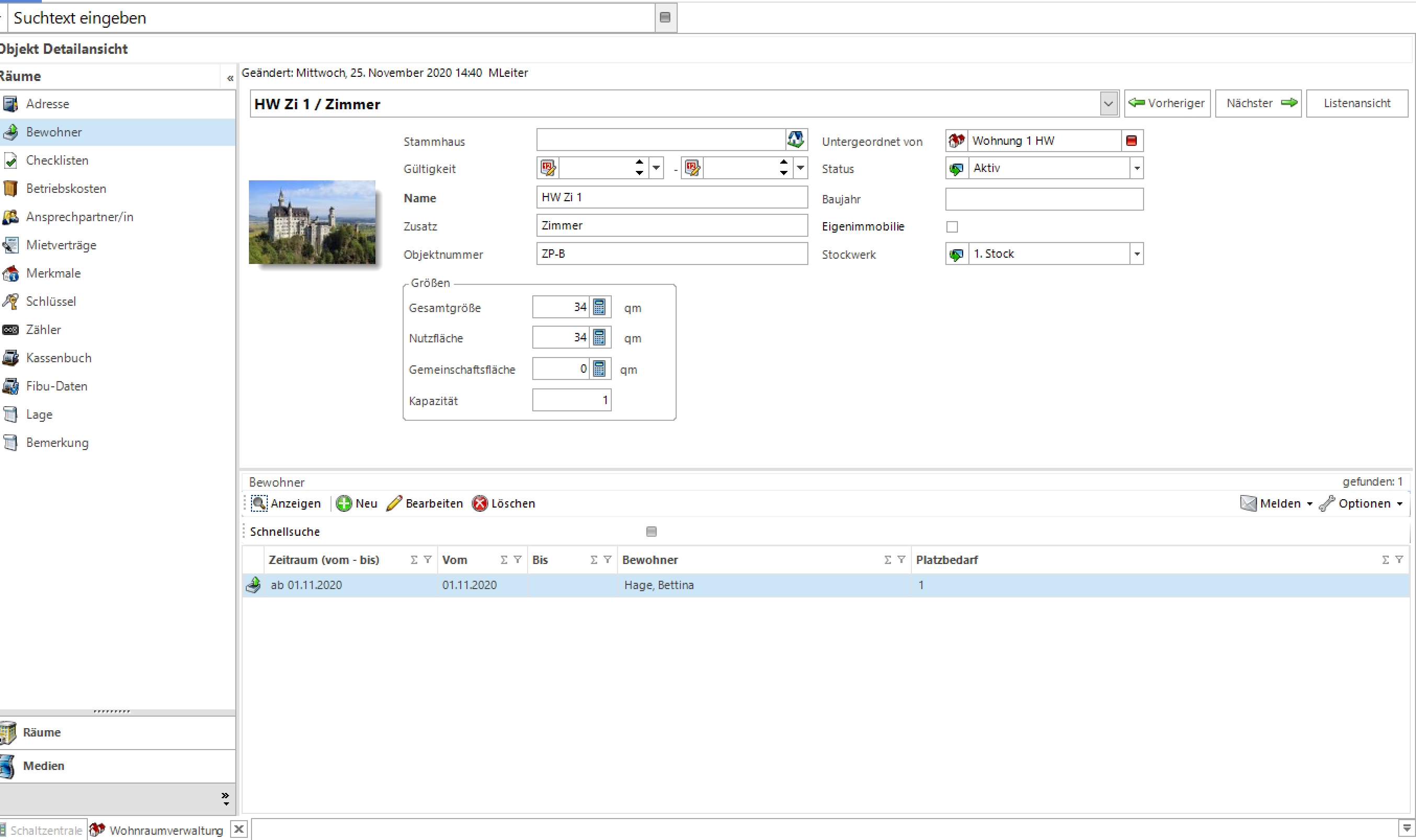This screenshot has height=840, width=1416.
Task: Click the Objektnummer field
Action: click(x=672, y=254)
